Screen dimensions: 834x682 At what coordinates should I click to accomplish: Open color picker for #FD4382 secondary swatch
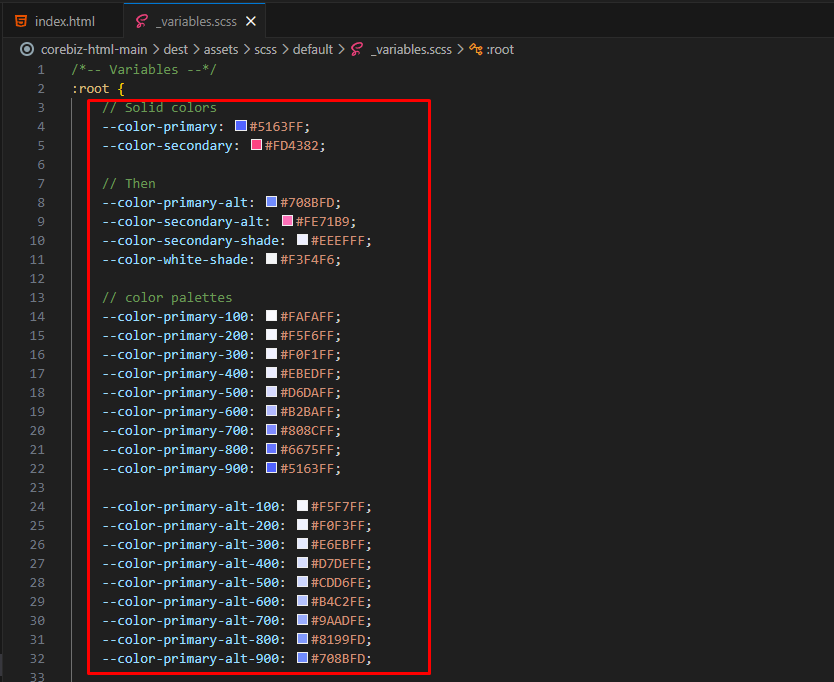tap(256, 145)
